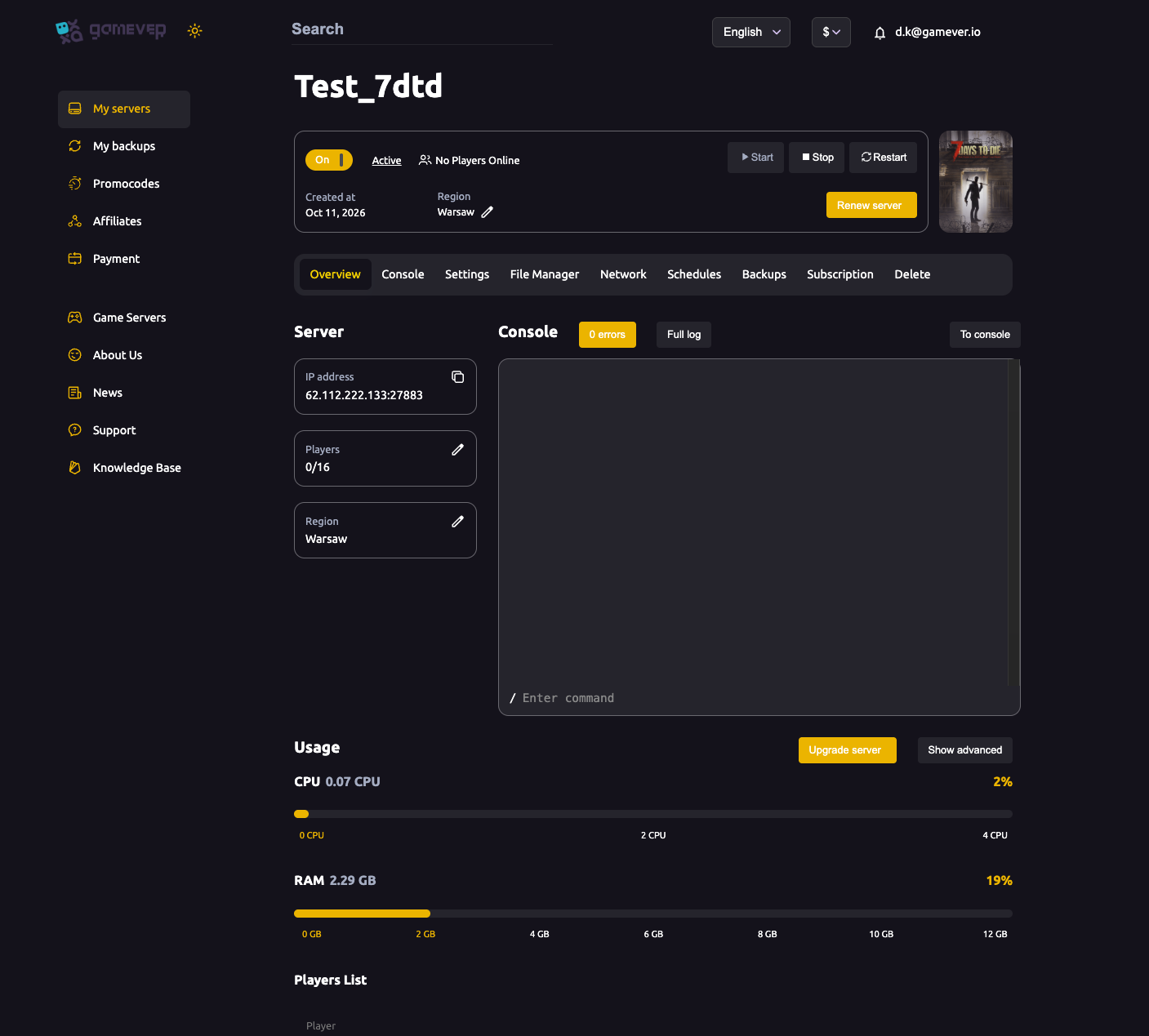
Task: Open Promocodes in the sidebar
Action: point(124,184)
